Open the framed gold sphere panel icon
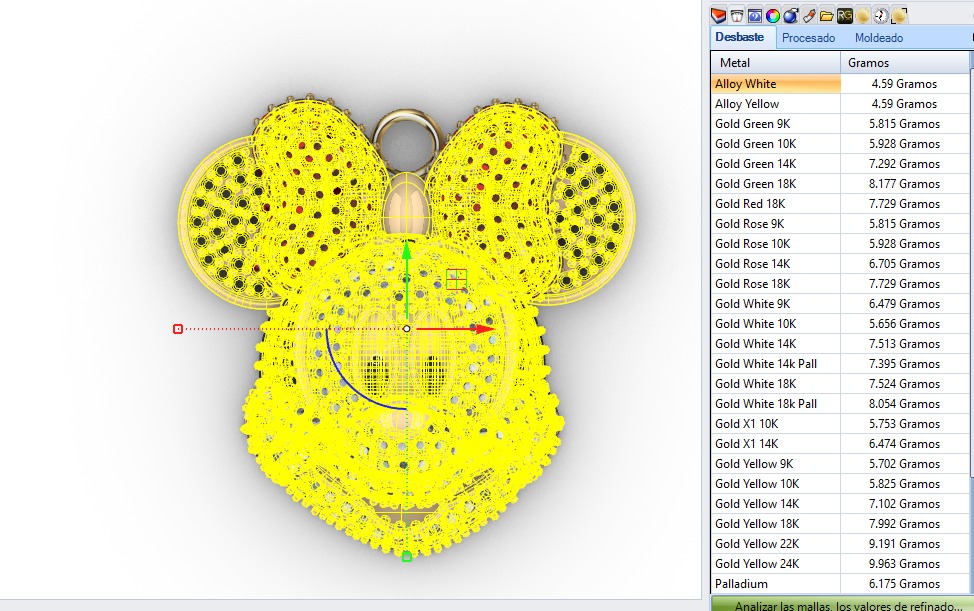The height and width of the screenshot is (611, 974). [899, 16]
